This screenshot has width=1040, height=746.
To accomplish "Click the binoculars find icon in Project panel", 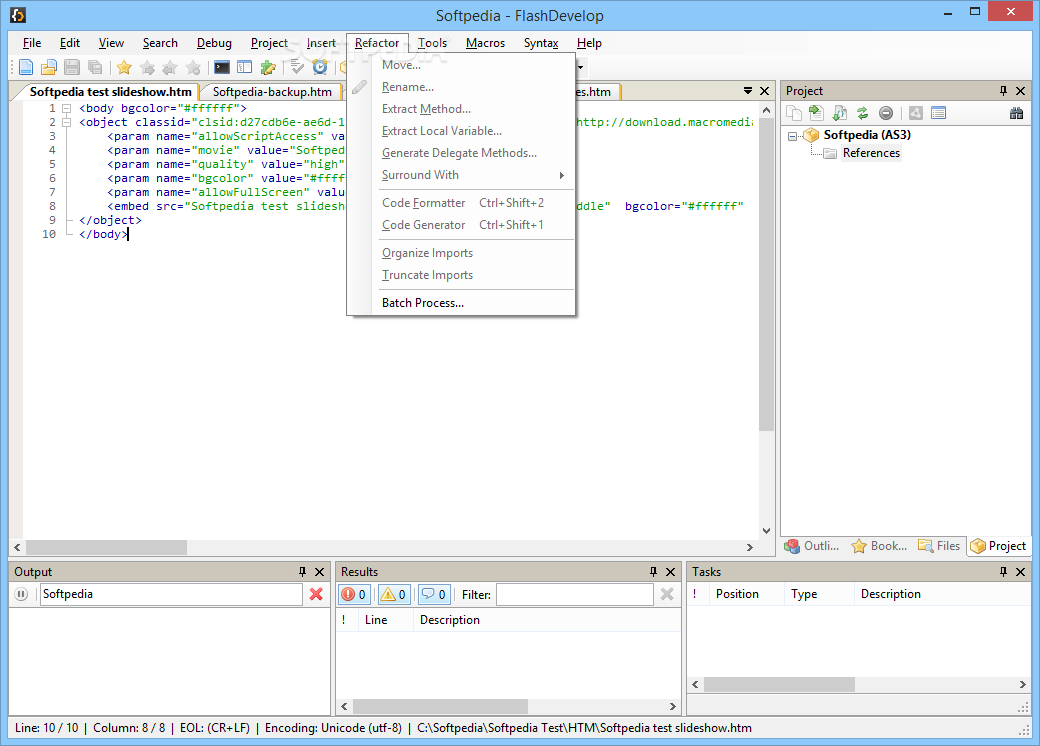I will tap(1016, 113).
